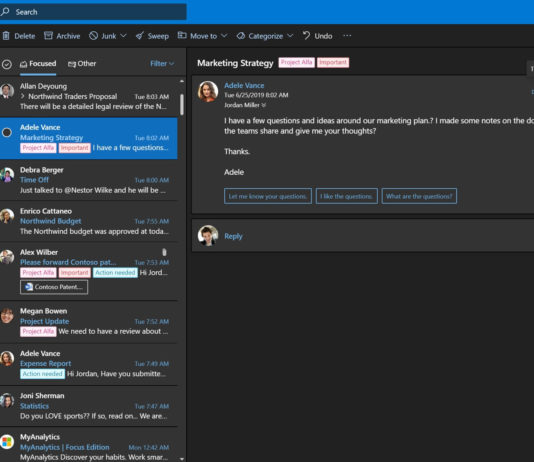Image resolution: width=534 pixels, height=462 pixels.
Task: Open Megan Bowen's Project Update email
Action: 89,321
